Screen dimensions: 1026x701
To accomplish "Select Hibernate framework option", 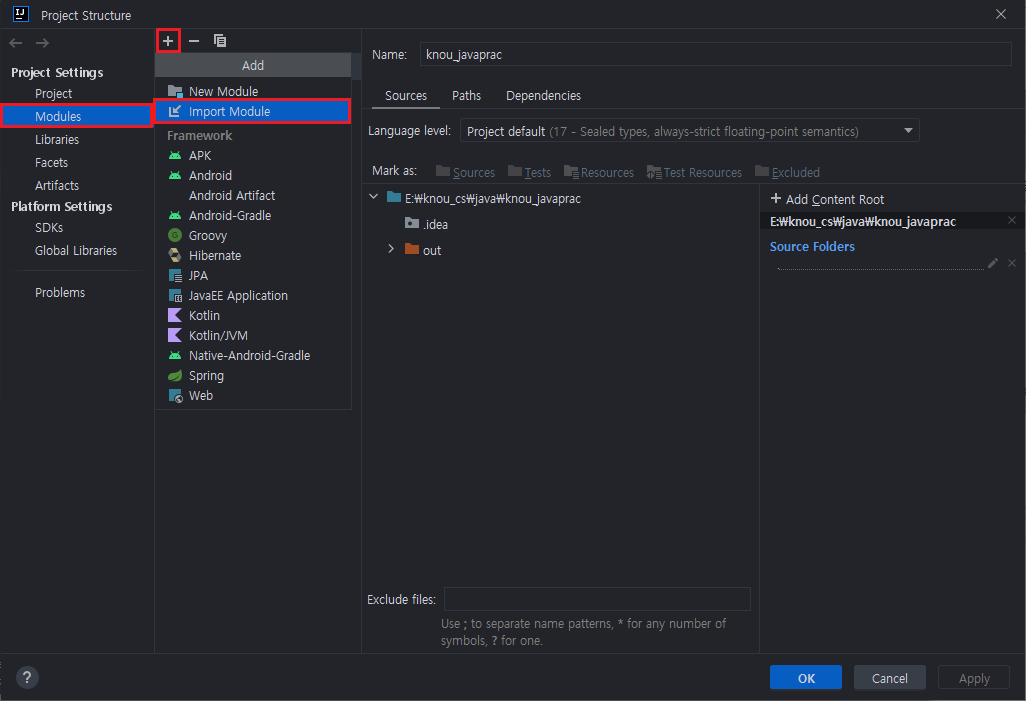I will (253, 255).
